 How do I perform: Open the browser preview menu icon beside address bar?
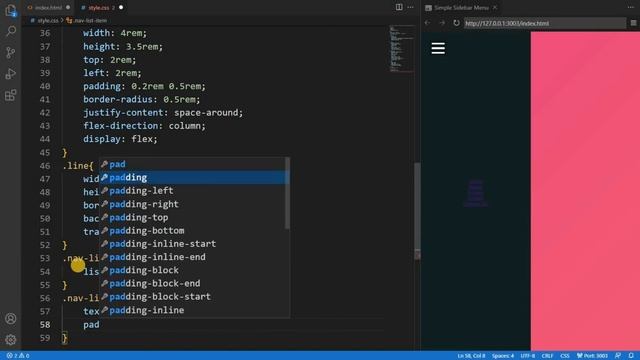(x=633, y=23)
